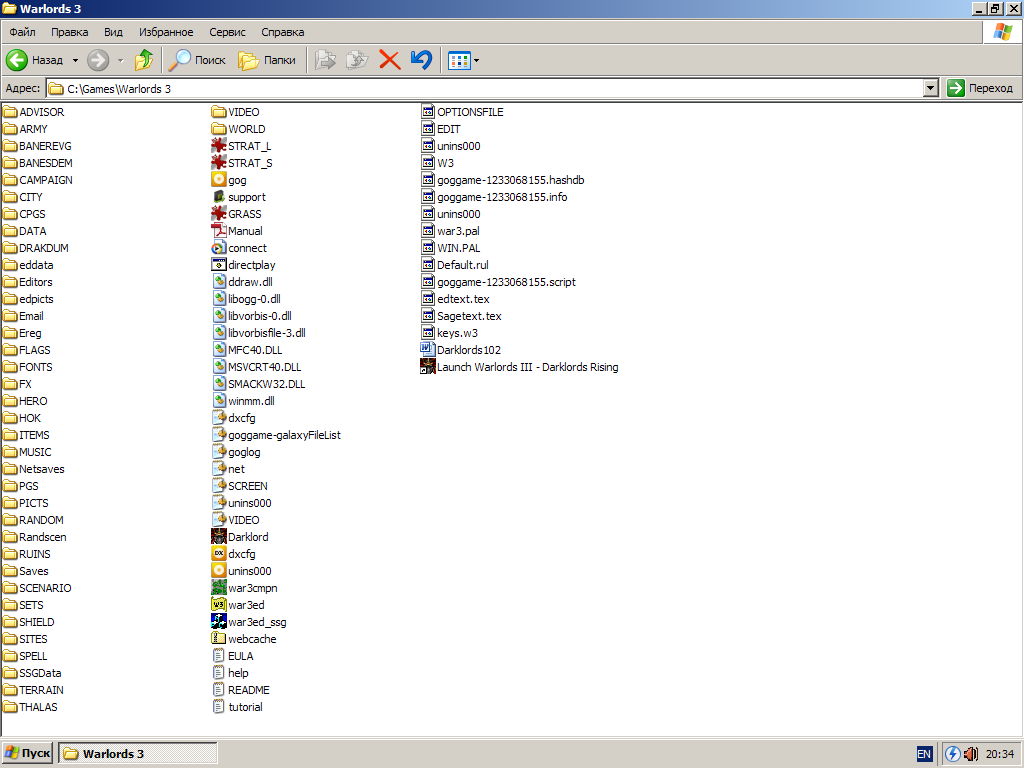The height and width of the screenshot is (768, 1024).
Task: Select the CAMPAIGN folder
Action: click(38, 180)
